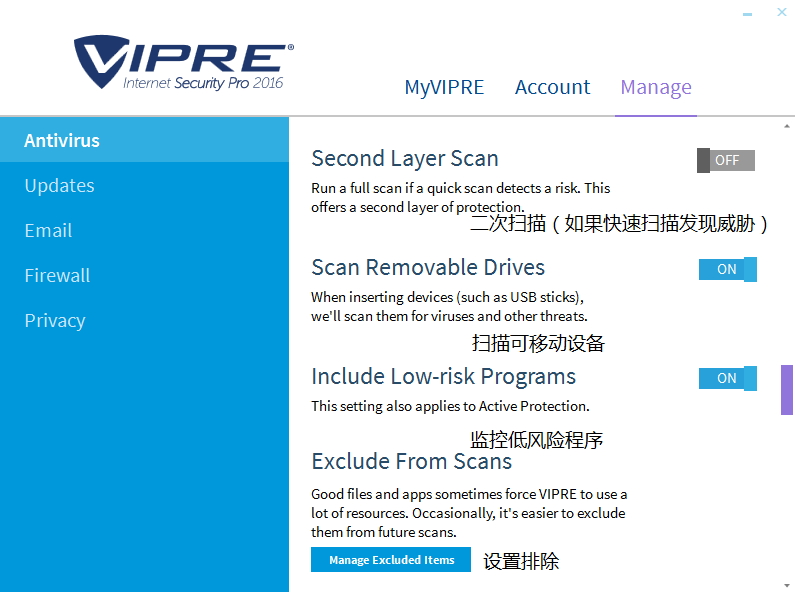795x592 pixels.
Task: Click the VIPRE Internet Security Pro logo
Action: pyautogui.click(x=184, y=65)
